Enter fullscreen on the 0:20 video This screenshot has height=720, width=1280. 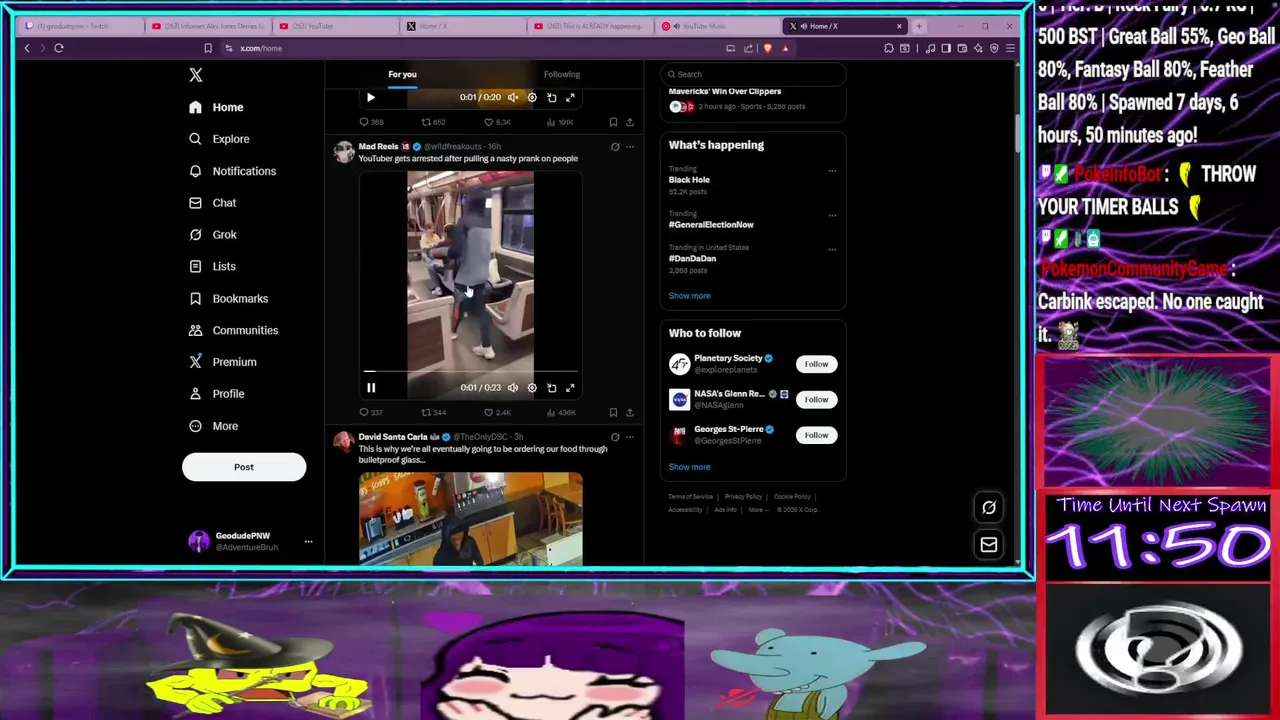570,98
